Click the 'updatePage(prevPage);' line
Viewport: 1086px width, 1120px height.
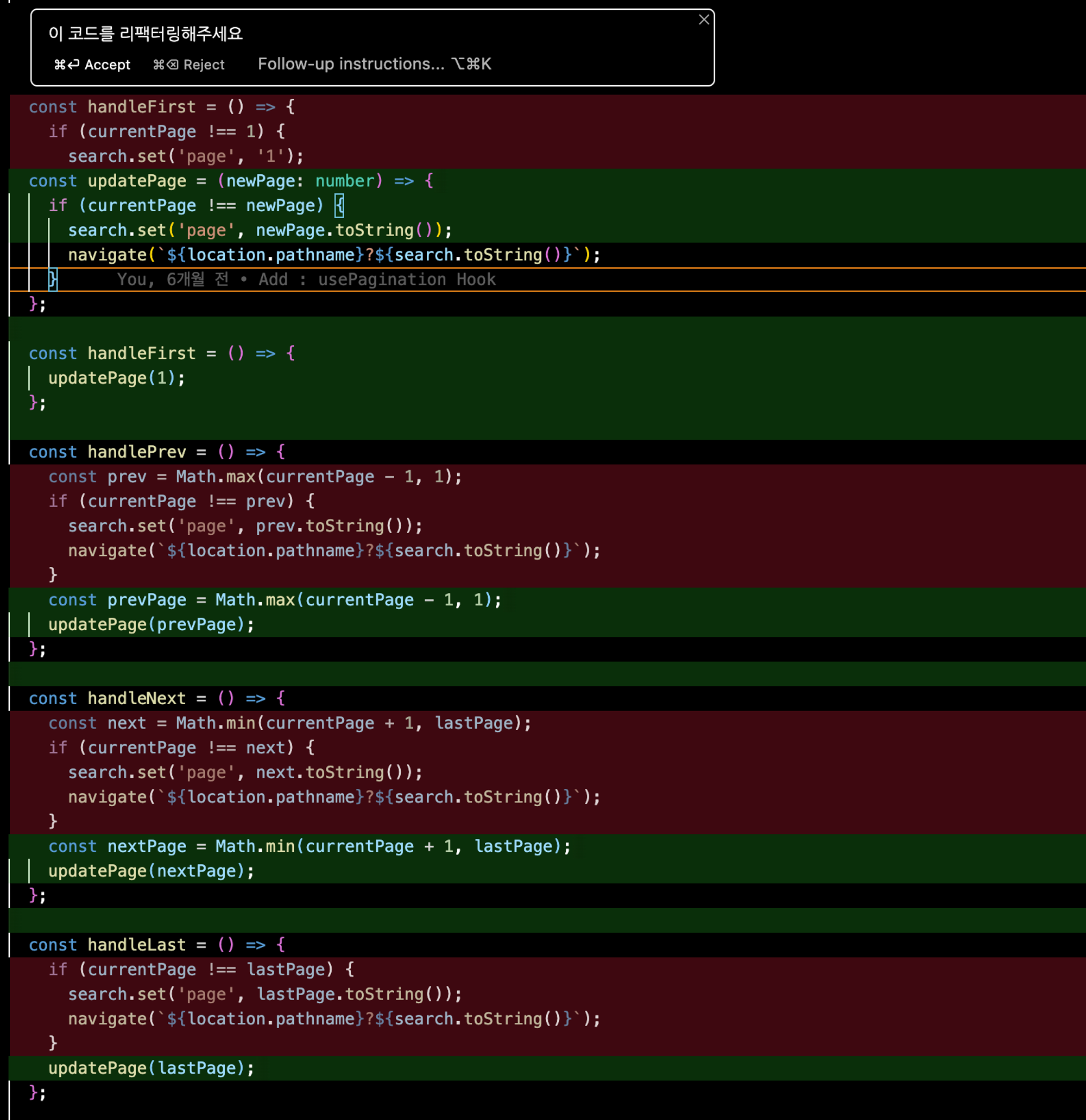pos(151,624)
